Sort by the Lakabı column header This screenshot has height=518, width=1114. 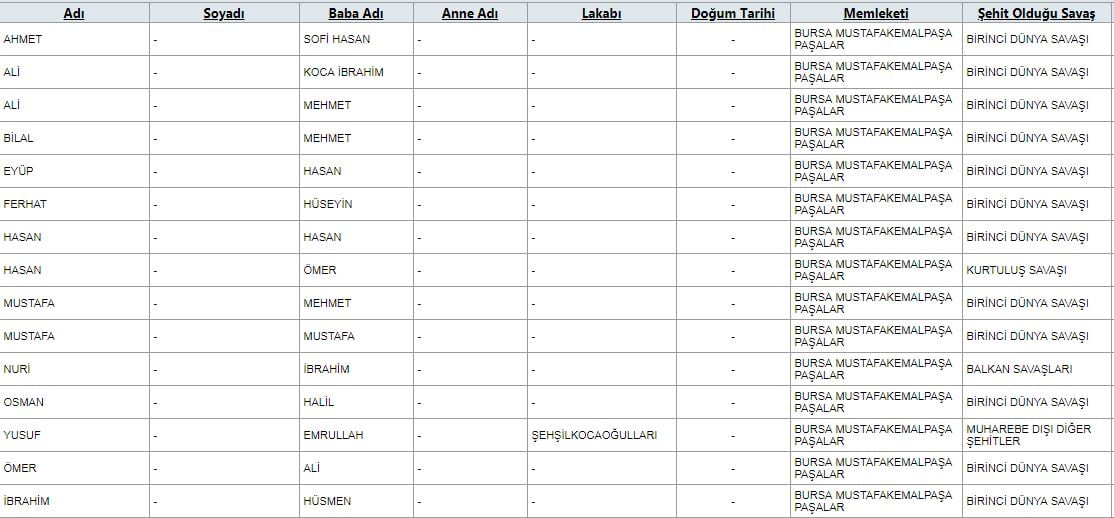pyautogui.click(x=602, y=13)
